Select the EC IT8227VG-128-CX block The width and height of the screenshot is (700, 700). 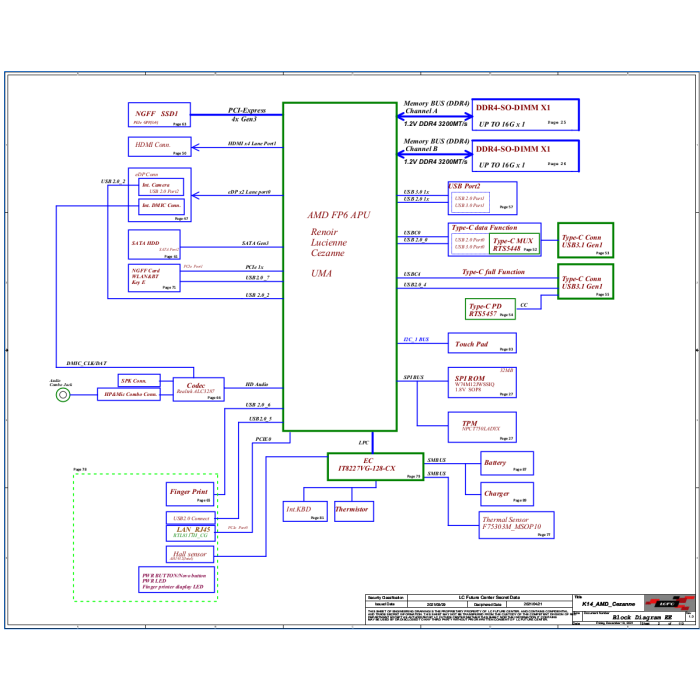(375, 467)
